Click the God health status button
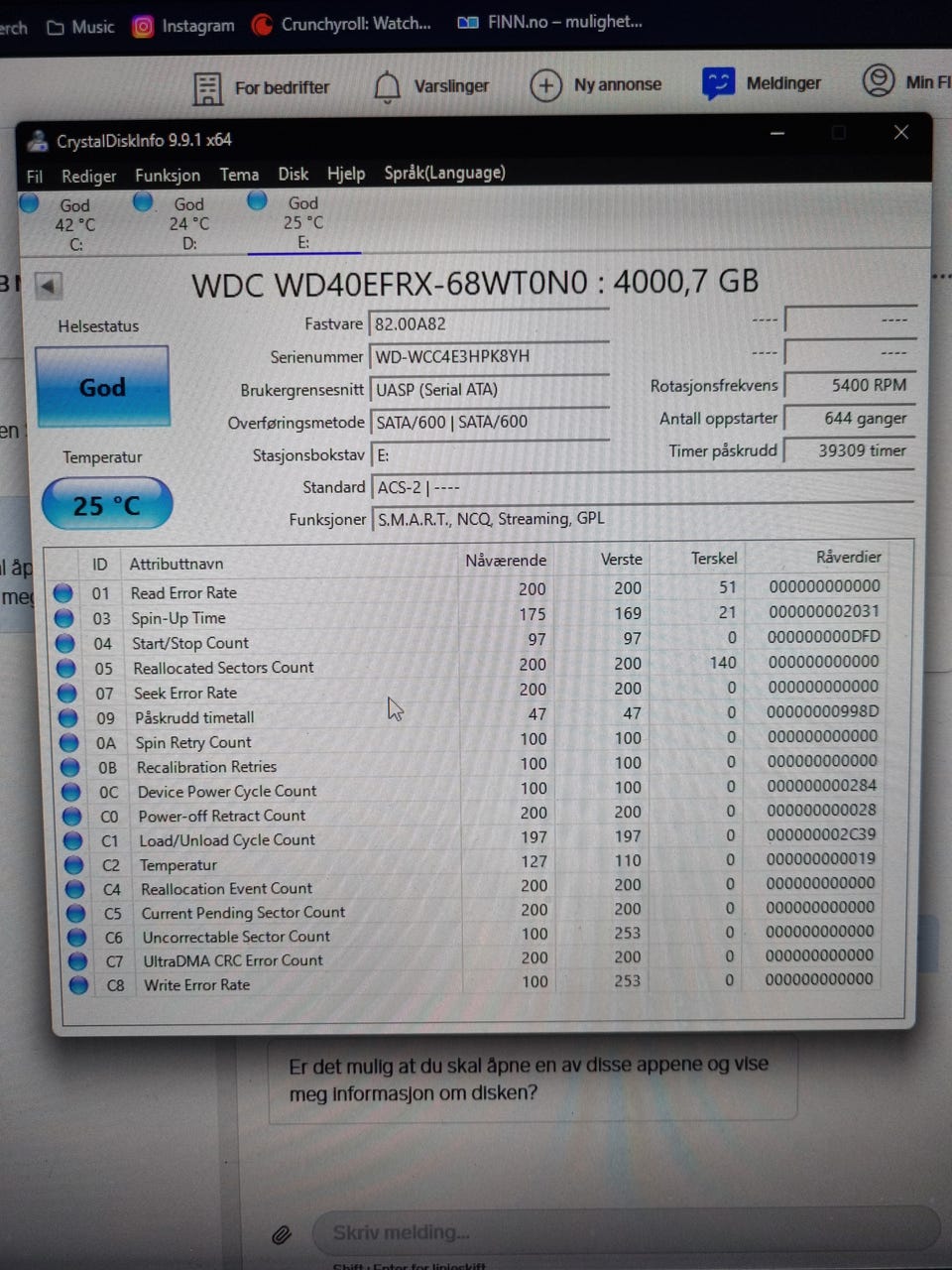This screenshot has width=952, height=1270. click(x=102, y=387)
